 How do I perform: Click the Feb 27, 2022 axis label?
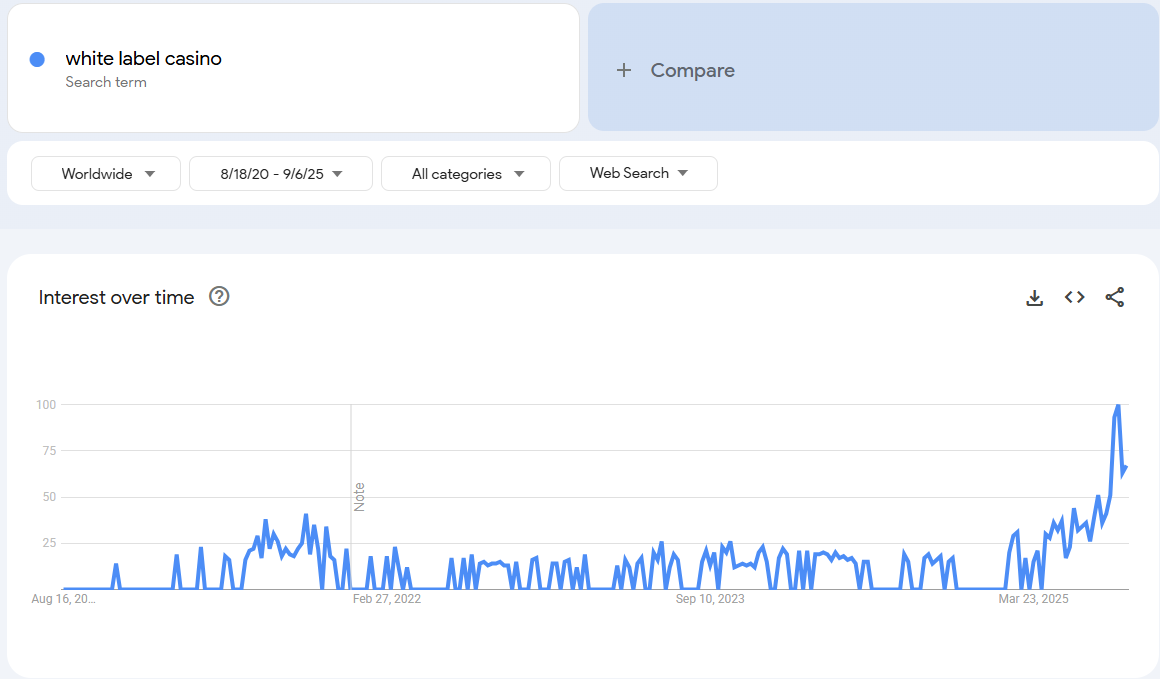(387, 599)
